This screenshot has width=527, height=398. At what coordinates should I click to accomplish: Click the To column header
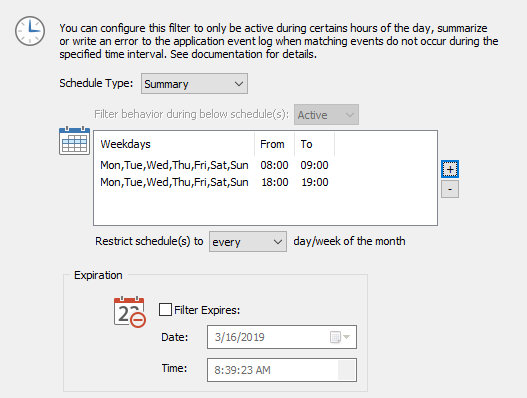pos(314,144)
